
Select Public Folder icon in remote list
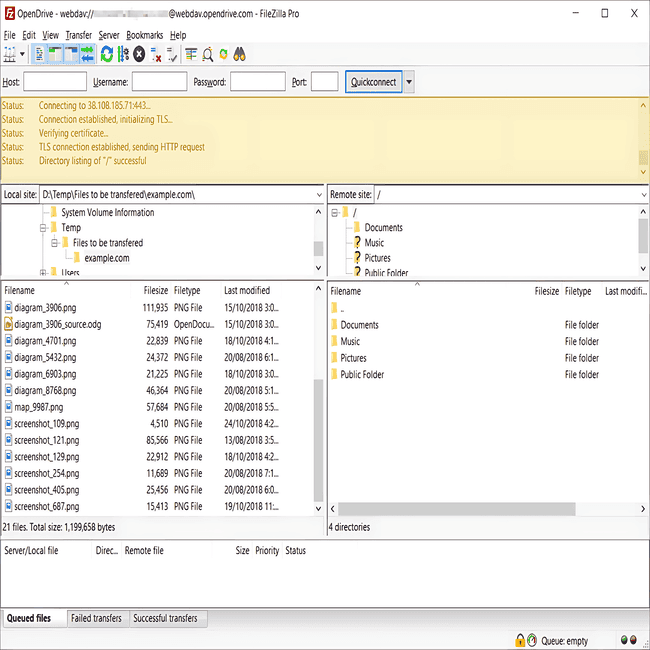click(x=335, y=374)
